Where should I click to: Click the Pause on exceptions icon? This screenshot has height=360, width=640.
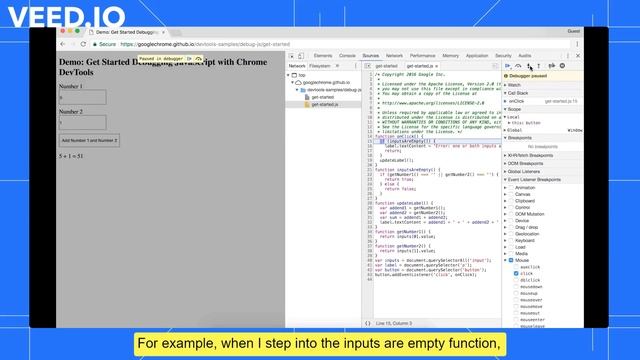pos(562,66)
